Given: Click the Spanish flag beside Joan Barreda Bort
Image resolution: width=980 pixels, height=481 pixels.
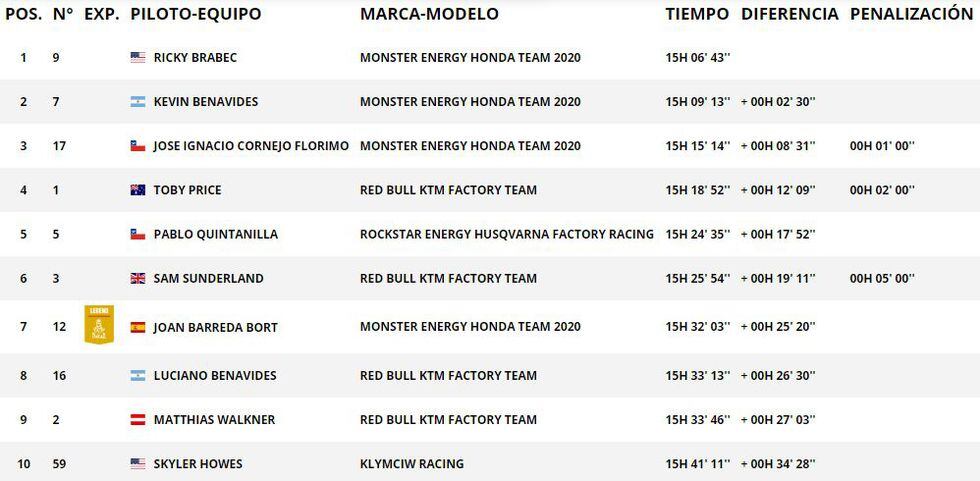Looking at the screenshot, I should [x=138, y=327].
